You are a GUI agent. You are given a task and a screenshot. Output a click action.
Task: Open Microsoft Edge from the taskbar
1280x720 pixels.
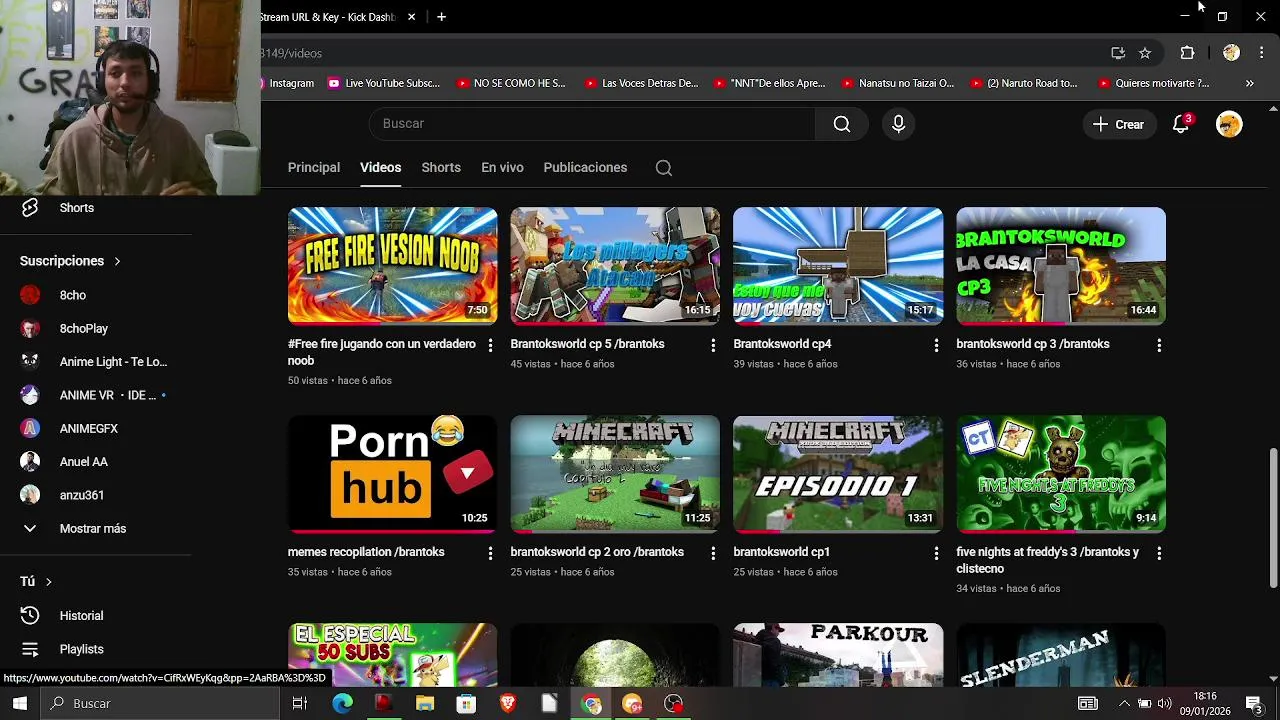tap(343, 704)
